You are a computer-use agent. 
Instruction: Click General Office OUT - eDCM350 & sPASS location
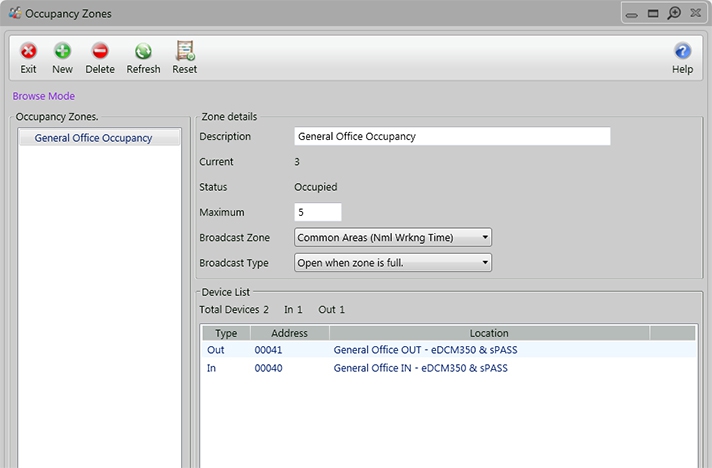[425, 350]
